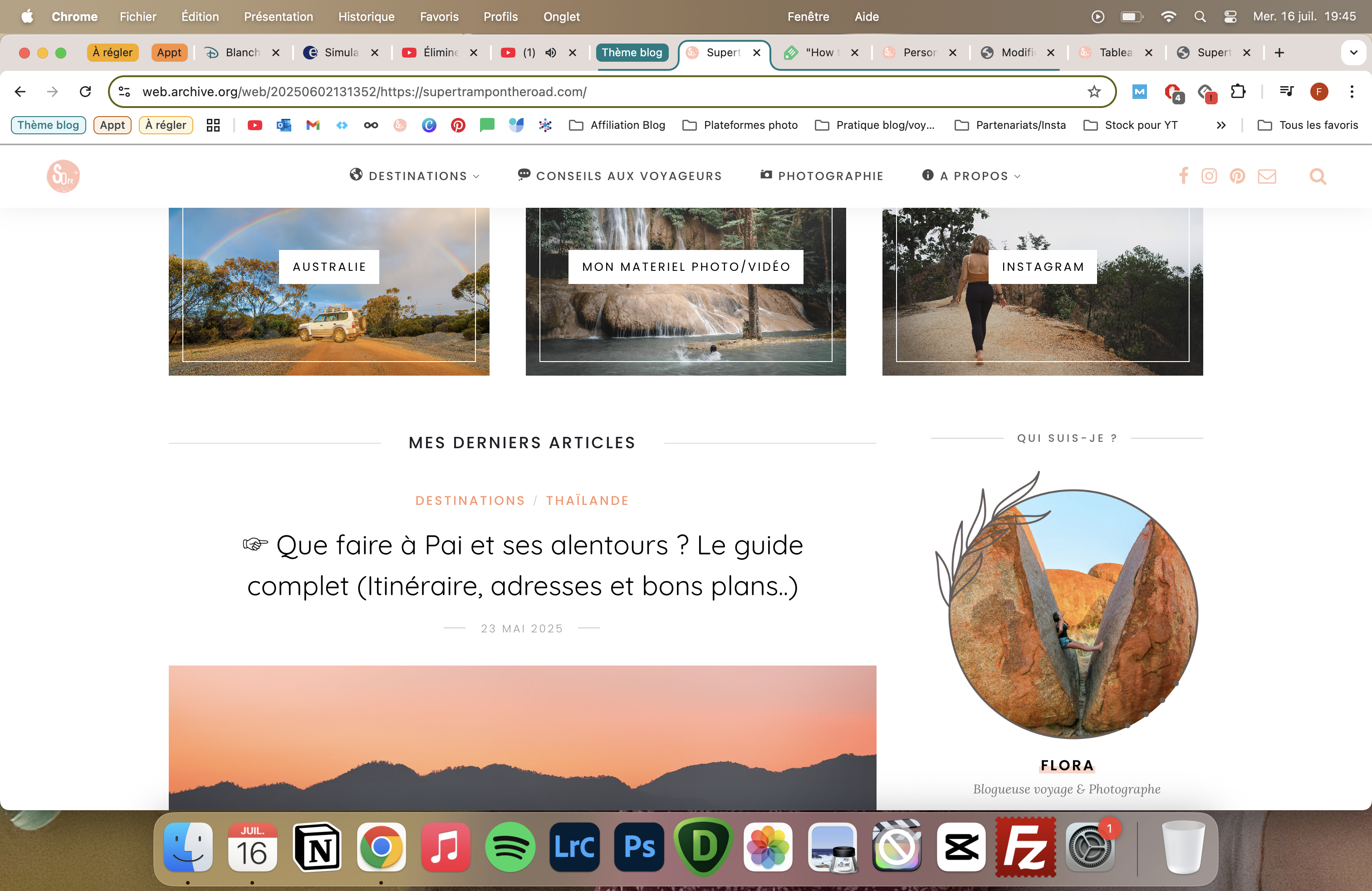Open the Favoris menu
1372x891 pixels.
click(x=439, y=17)
